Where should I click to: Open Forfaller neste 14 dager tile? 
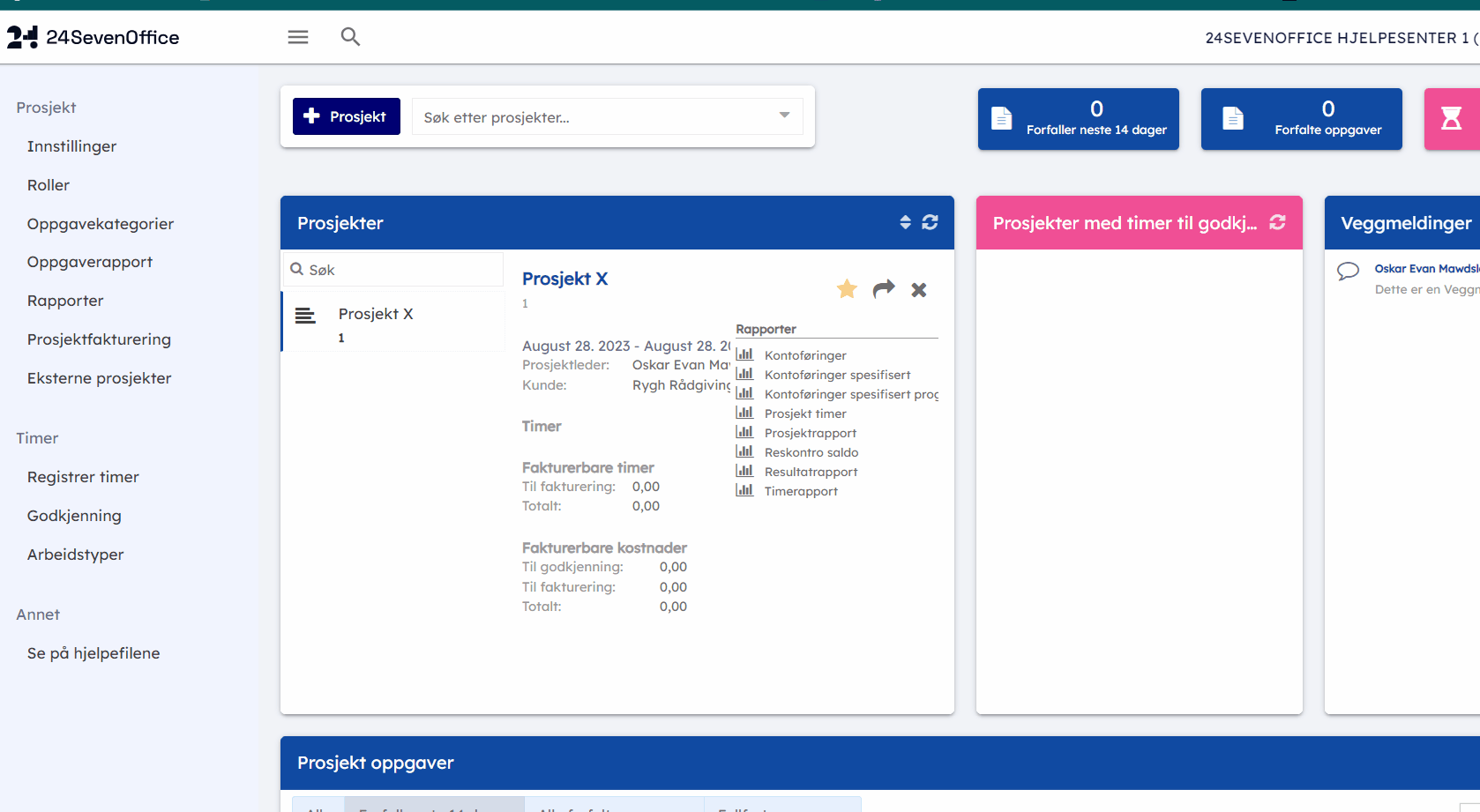(1078, 119)
